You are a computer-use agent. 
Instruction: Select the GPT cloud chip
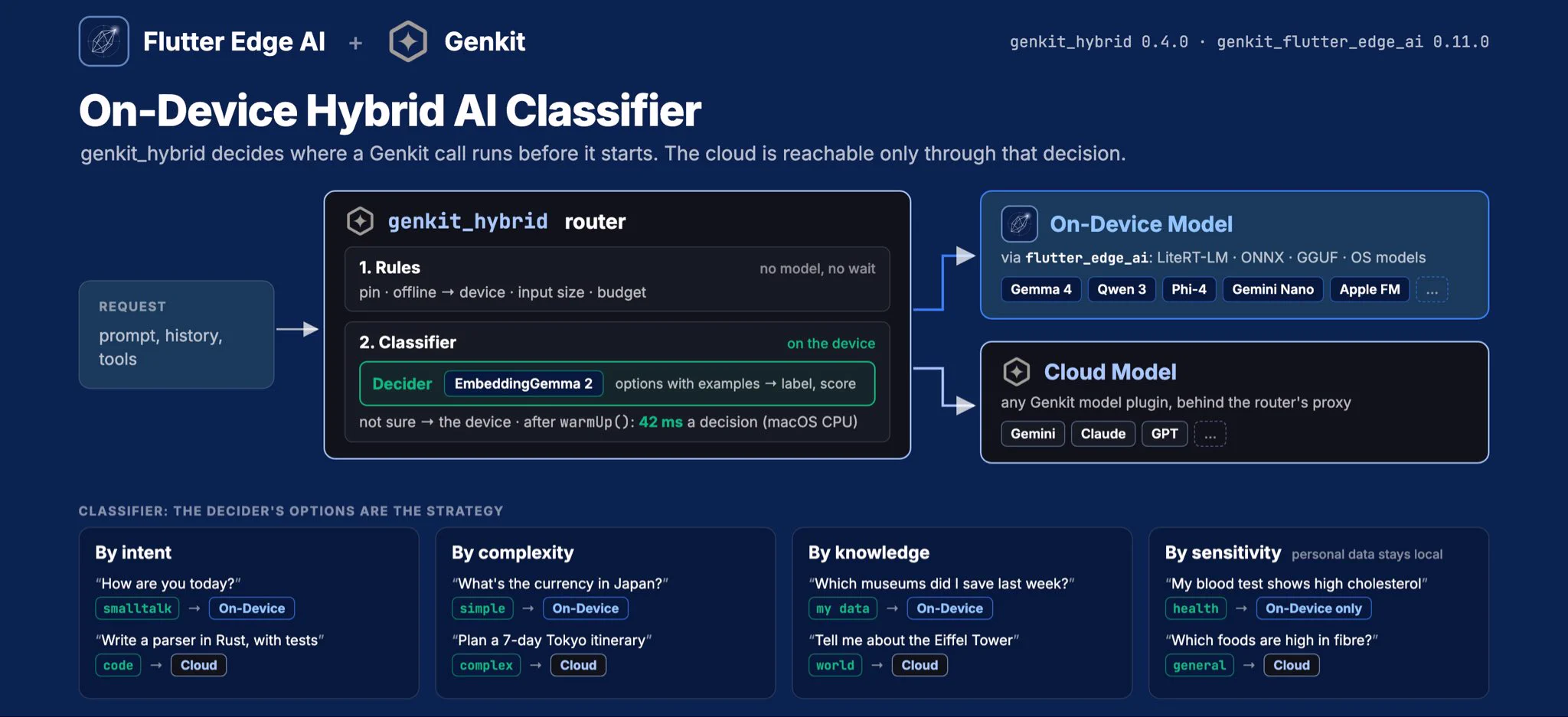(1165, 434)
